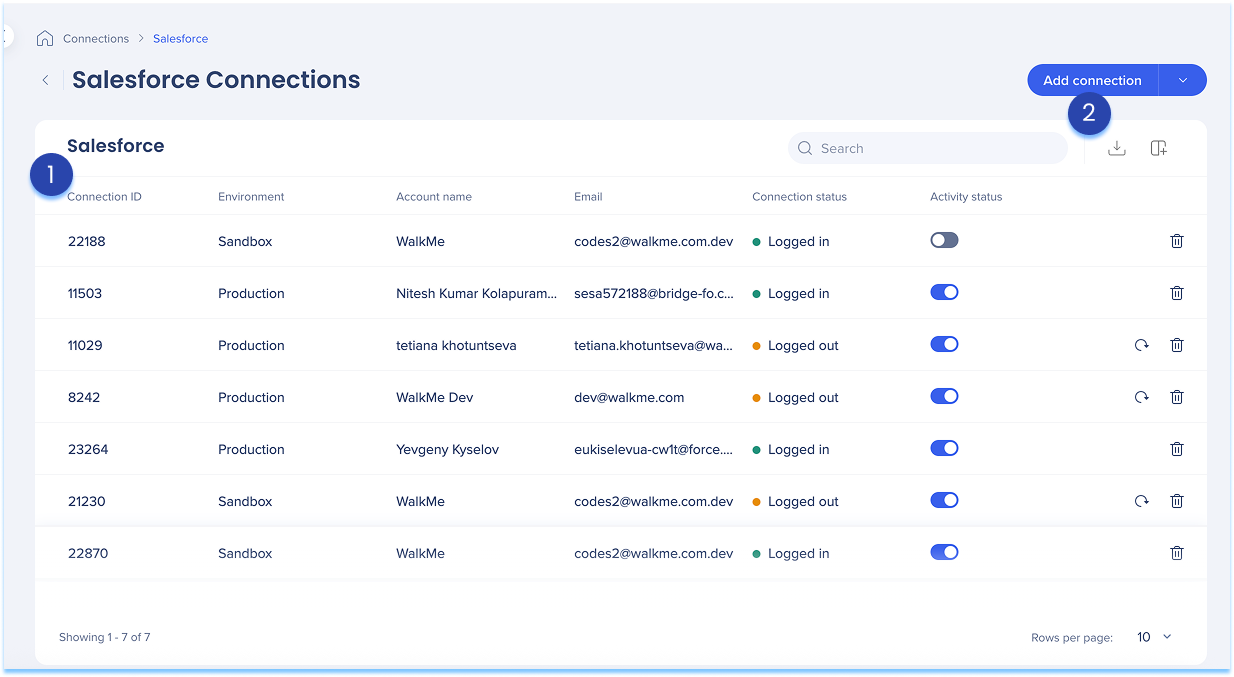Delete connection 11503 with trash icon
The image size is (1234, 677).
click(1177, 293)
